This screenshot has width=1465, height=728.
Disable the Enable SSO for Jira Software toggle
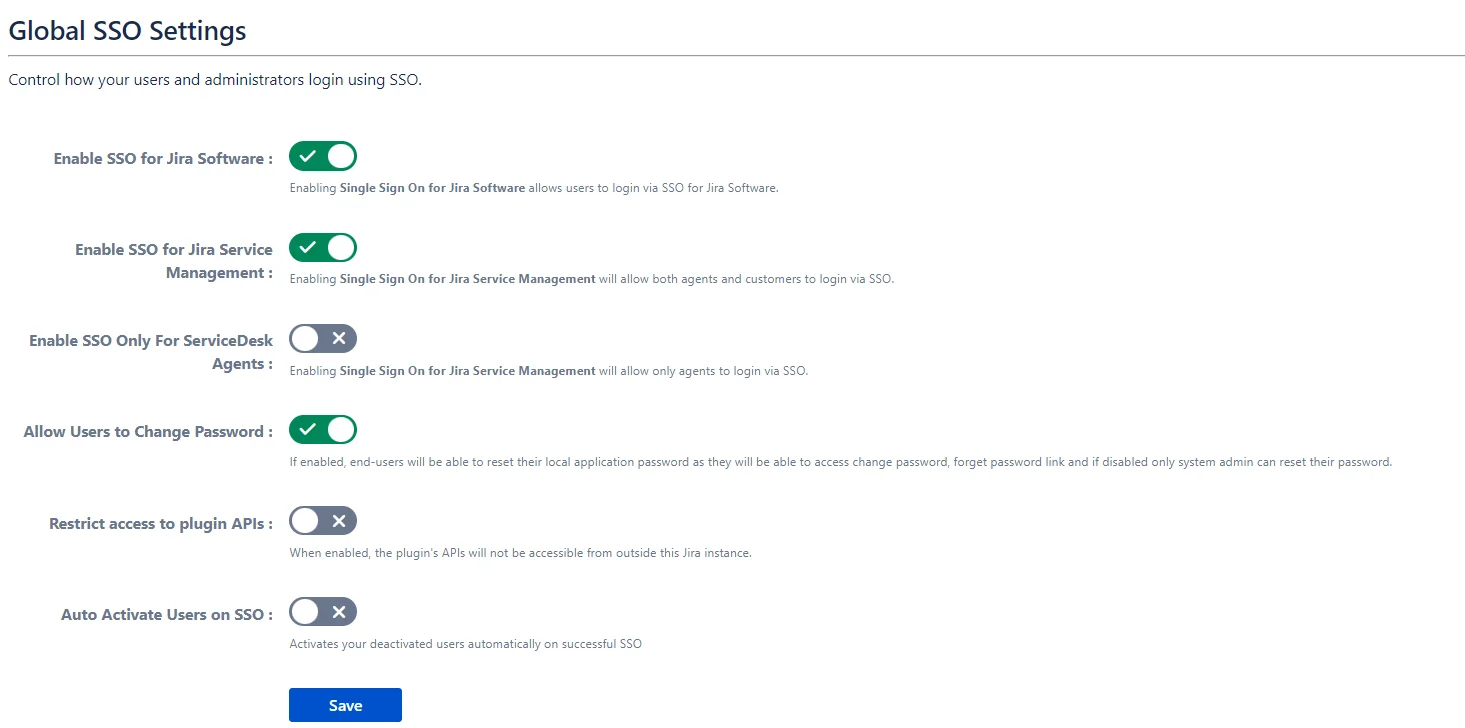323,156
